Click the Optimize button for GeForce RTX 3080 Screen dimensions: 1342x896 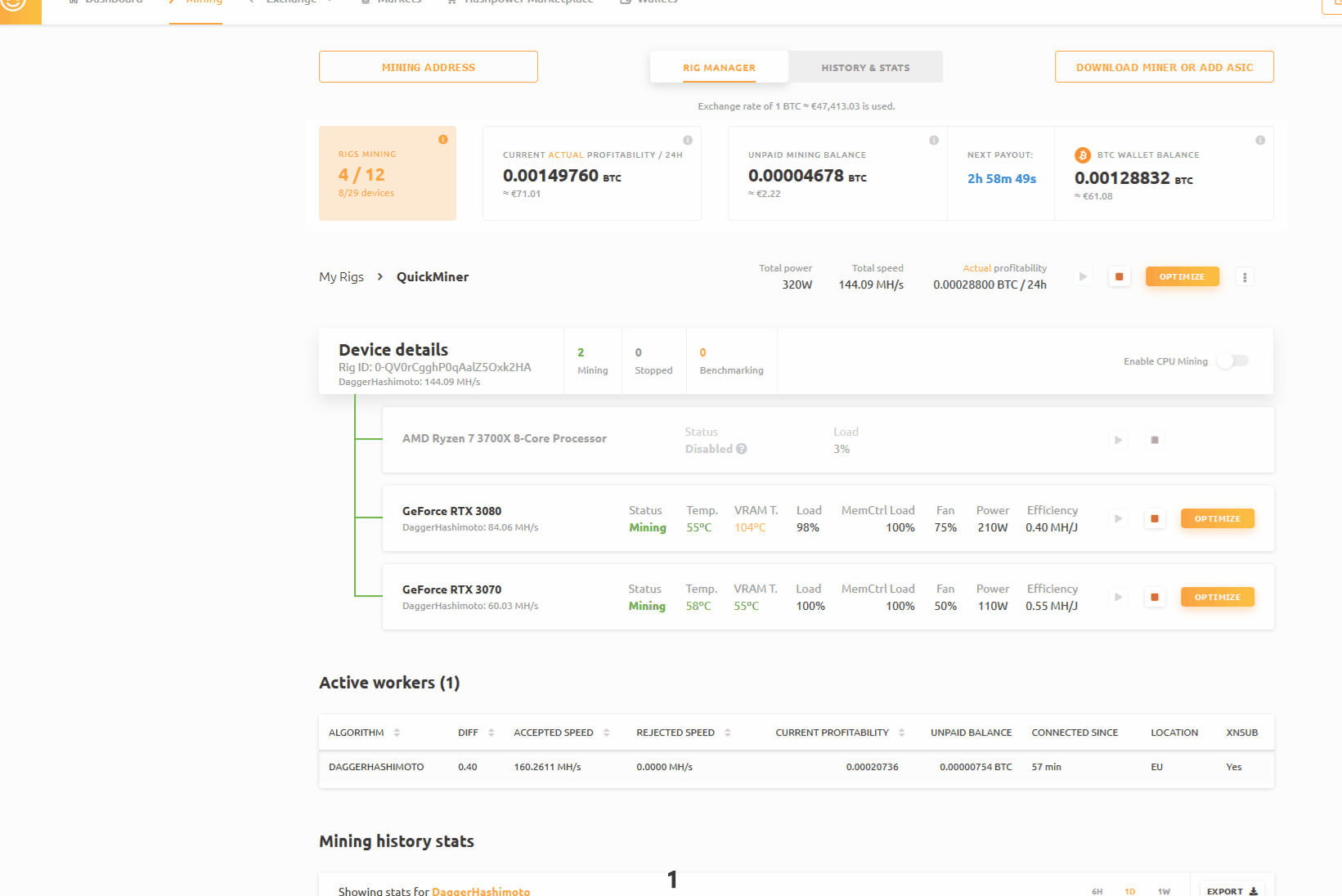click(x=1217, y=518)
